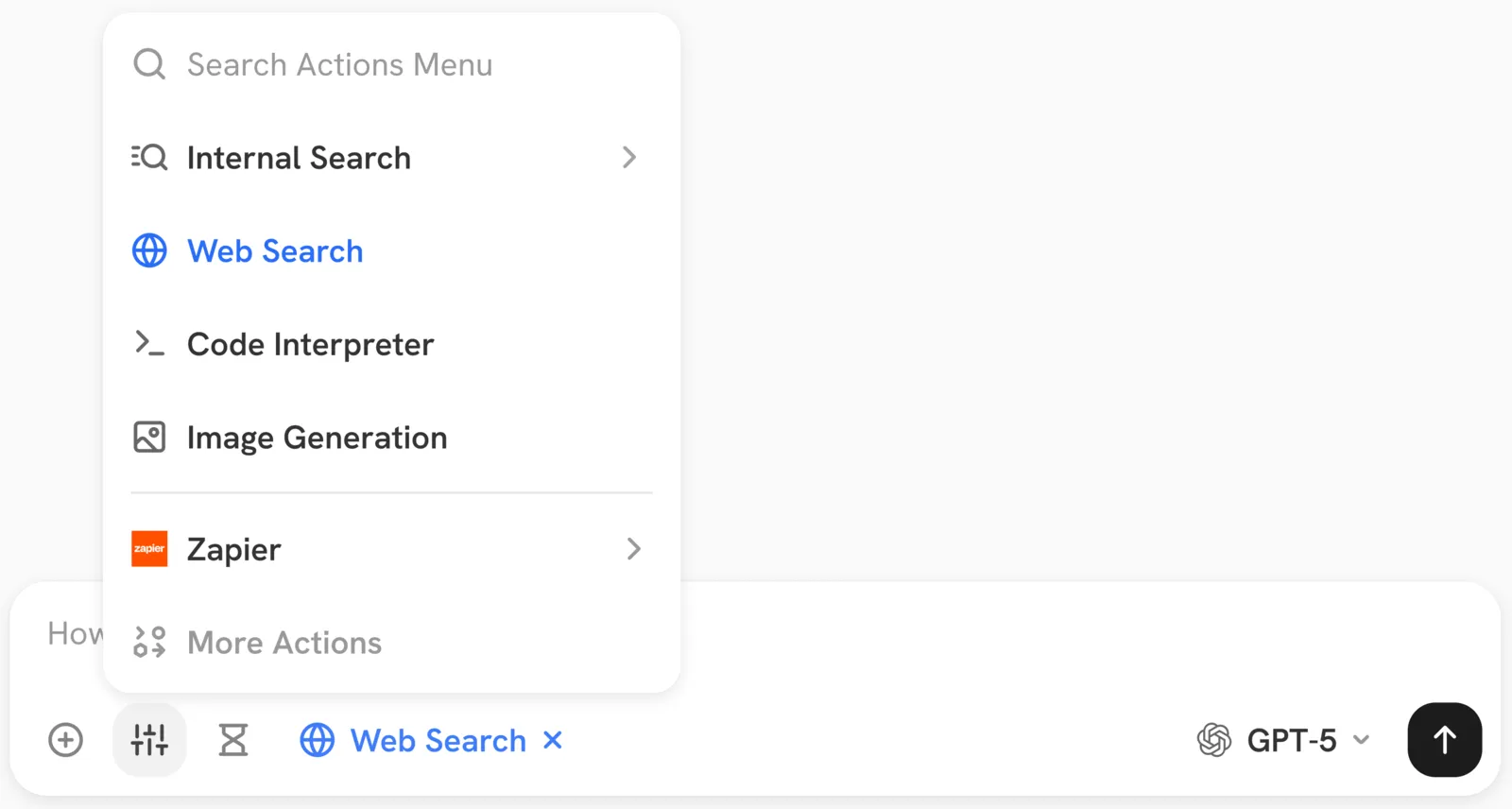Remove Web Search chip with X

[x=553, y=740]
